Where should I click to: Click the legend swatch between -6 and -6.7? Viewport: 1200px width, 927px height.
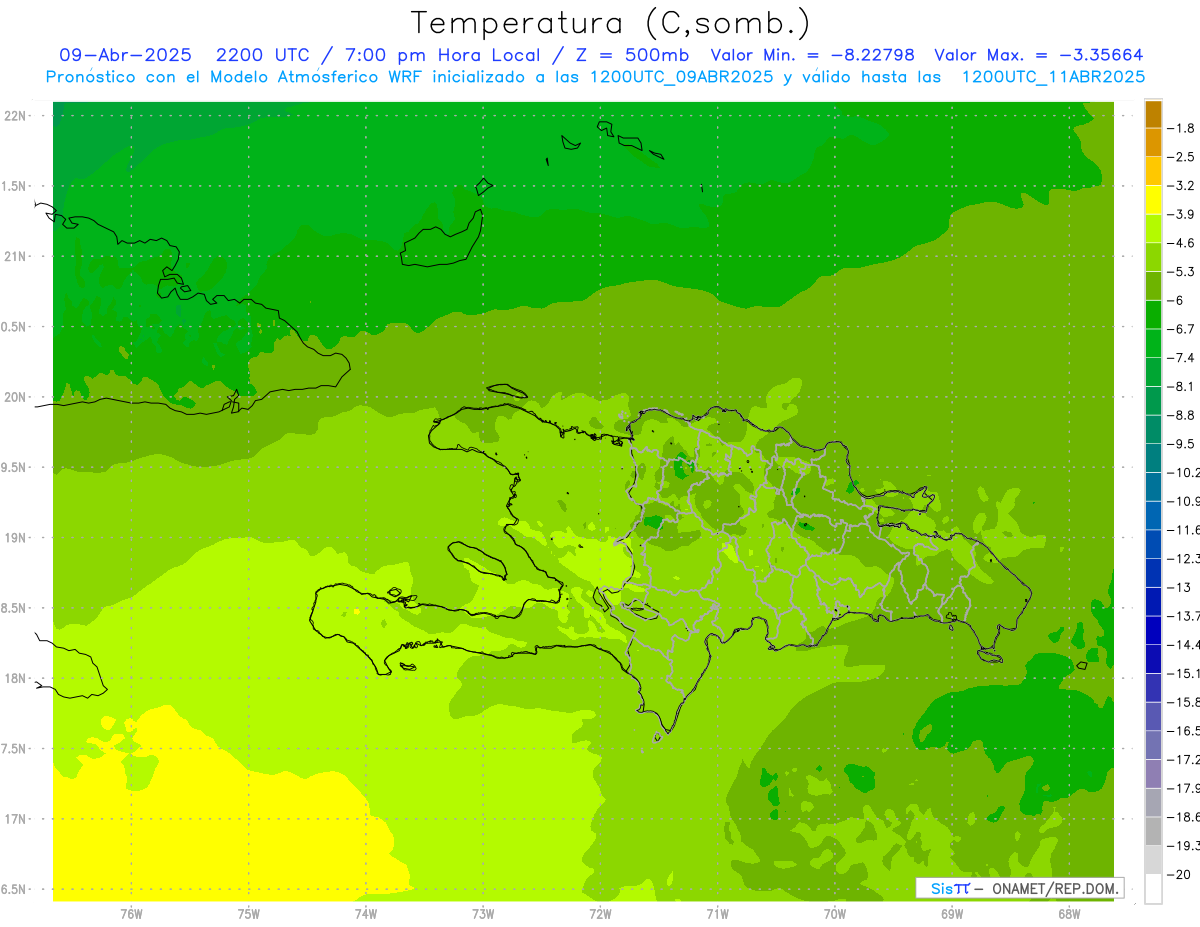pos(1153,315)
